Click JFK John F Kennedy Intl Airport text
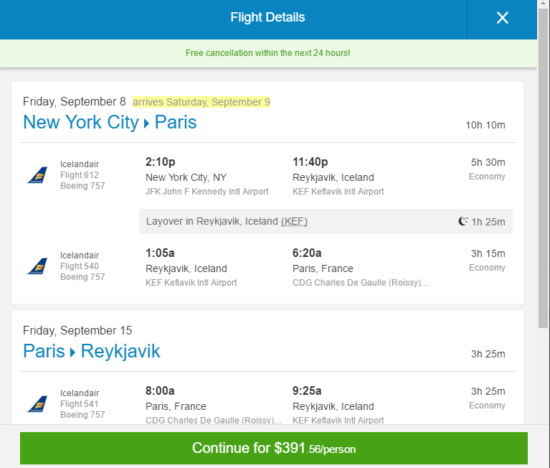Screen dimensions: 550x468 click(x=207, y=192)
